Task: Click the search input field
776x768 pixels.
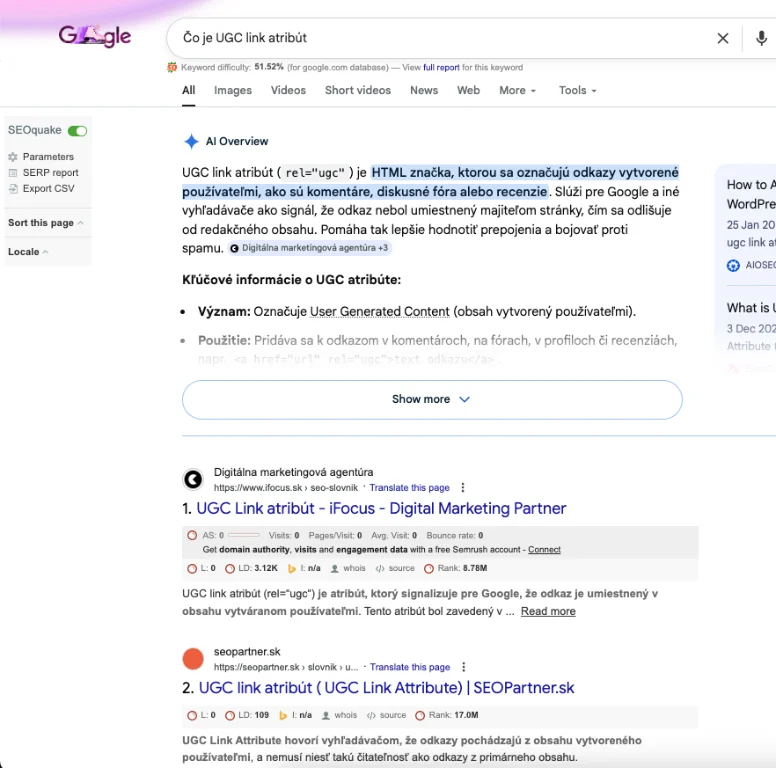Action: 440,38
